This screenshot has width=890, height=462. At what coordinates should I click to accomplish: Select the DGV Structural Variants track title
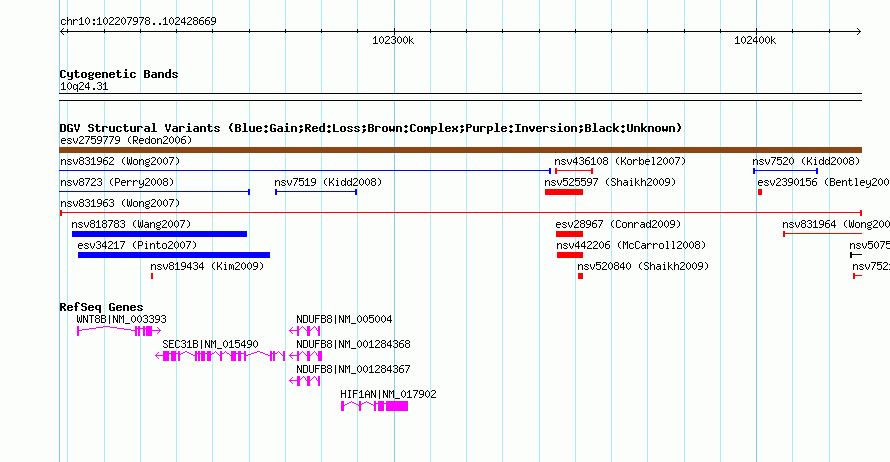[370, 128]
